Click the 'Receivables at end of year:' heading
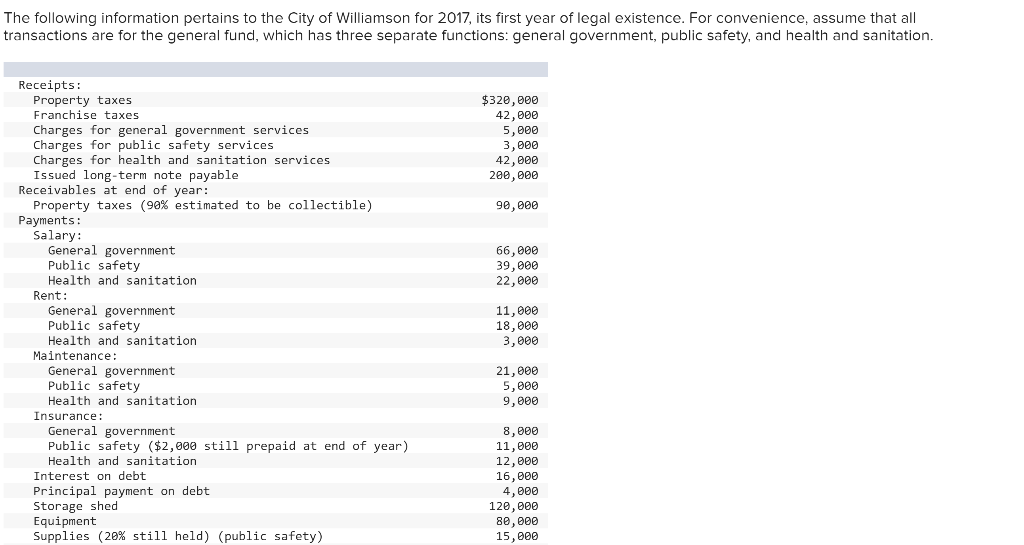 (x=114, y=190)
